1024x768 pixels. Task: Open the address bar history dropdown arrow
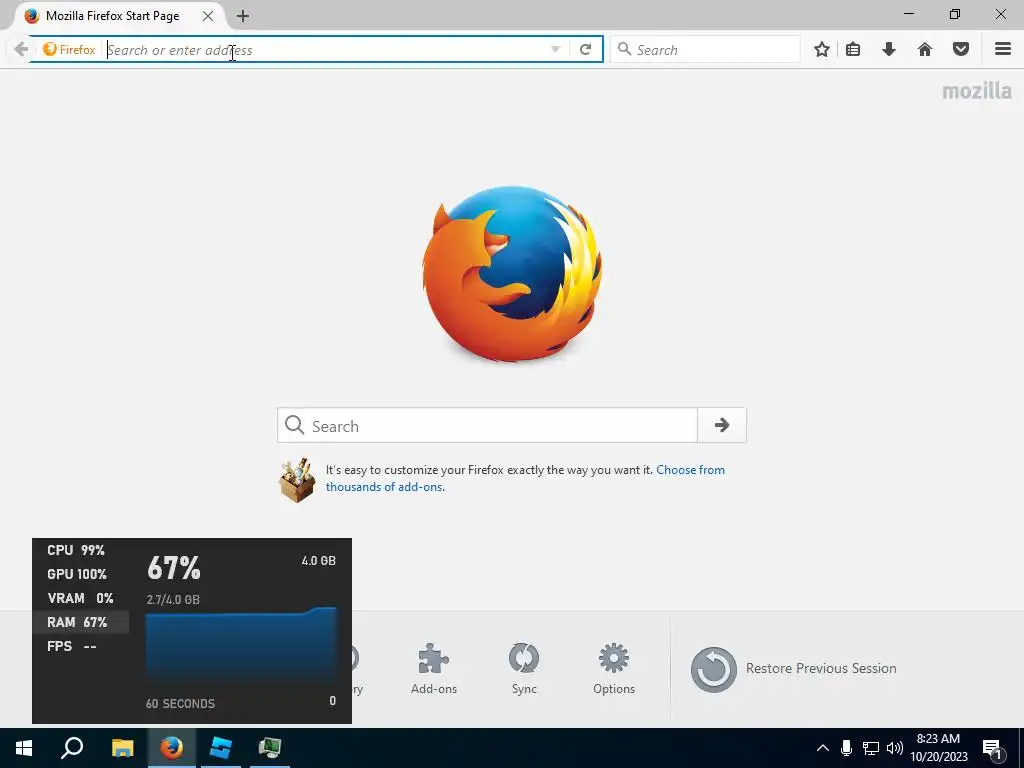tap(555, 50)
